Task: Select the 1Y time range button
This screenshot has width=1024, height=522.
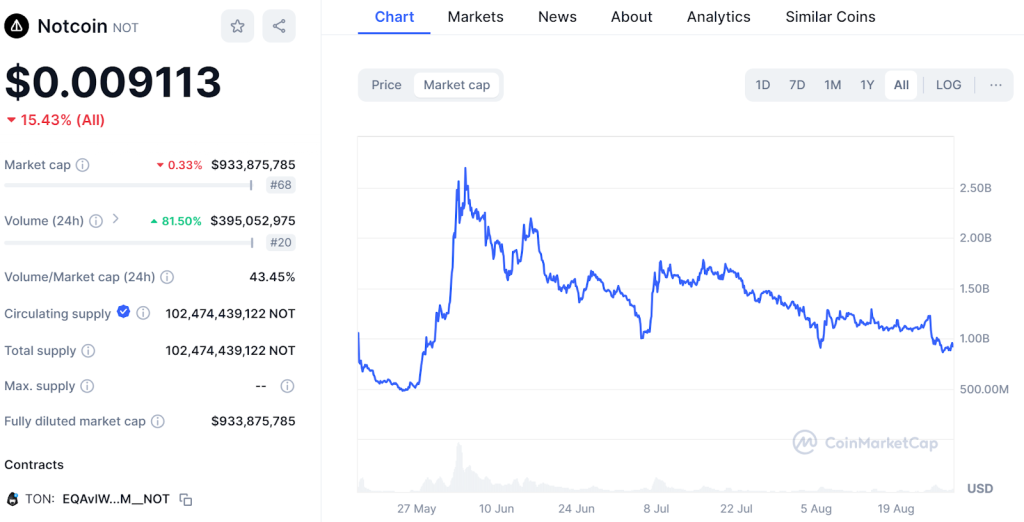Action: [867, 85]
